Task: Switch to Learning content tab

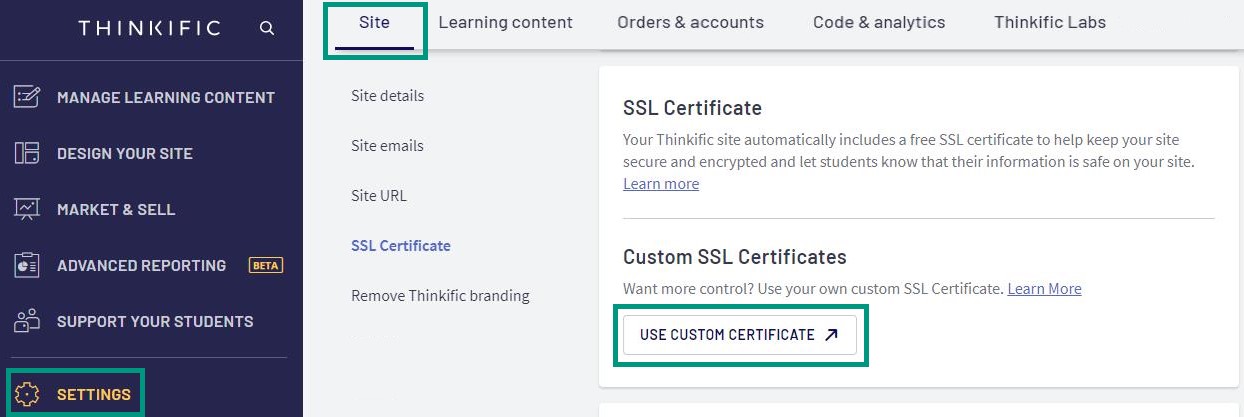Action: tap(505, 22)
